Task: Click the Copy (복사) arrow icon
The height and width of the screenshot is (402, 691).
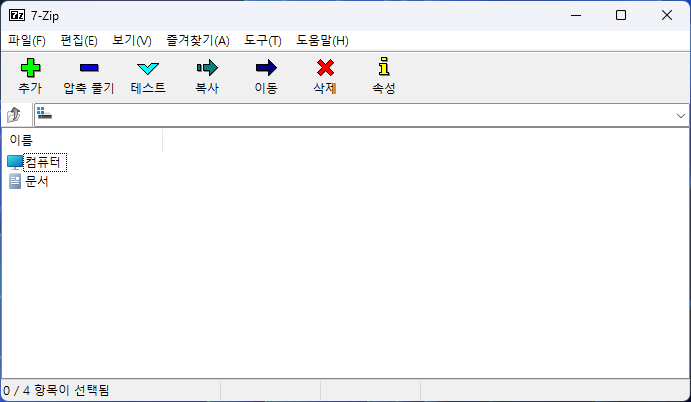Action: [207, 67]
